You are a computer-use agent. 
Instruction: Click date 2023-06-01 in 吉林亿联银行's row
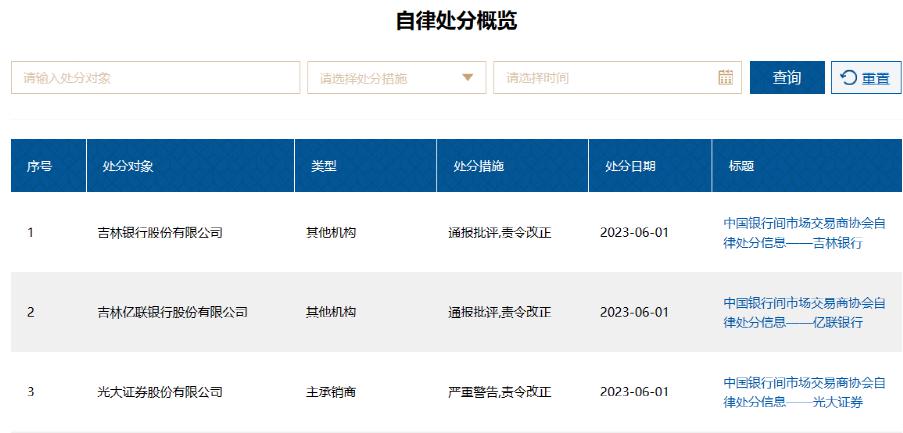[634, 312]
